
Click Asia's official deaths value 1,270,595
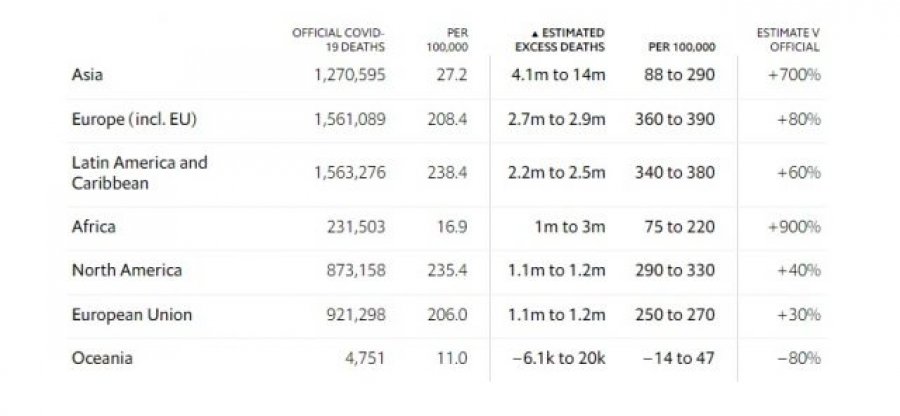pos(350,75)
